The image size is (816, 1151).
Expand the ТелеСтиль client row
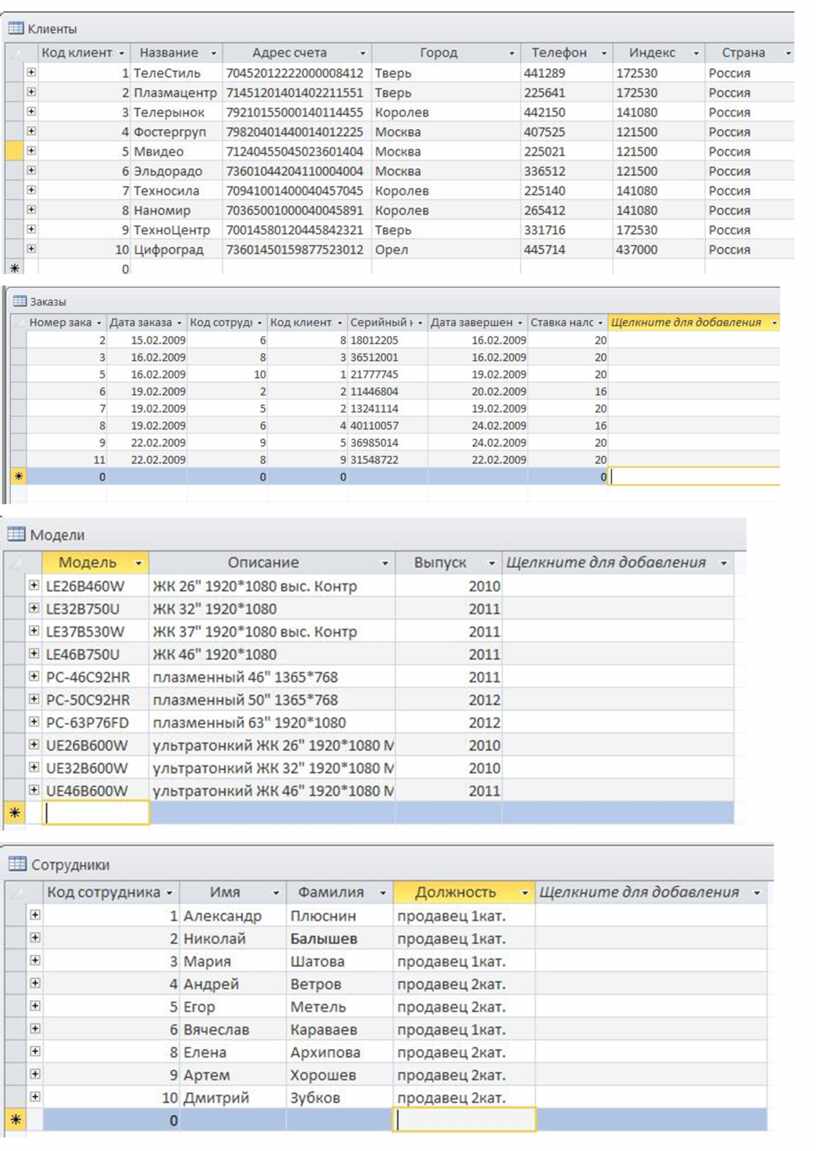(31, 73)
